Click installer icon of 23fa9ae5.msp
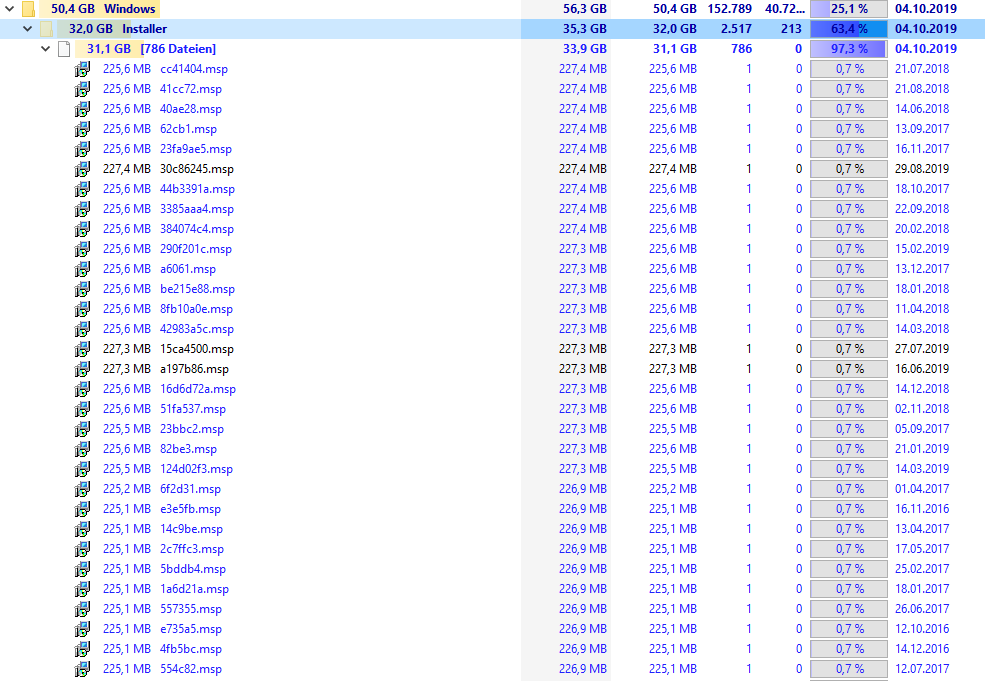Image resolution: width=990 pixels, height=681 pixels. pos(82,149)
